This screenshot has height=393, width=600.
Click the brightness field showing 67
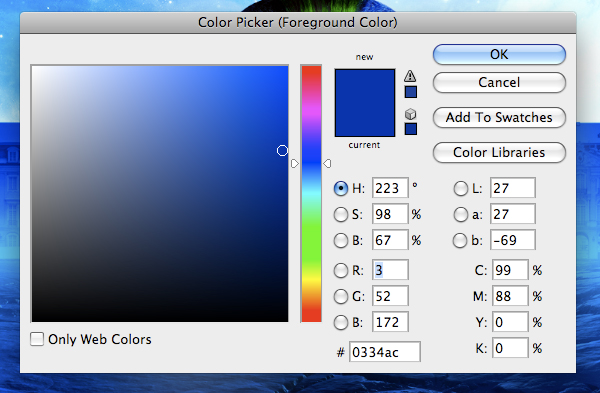390,240
